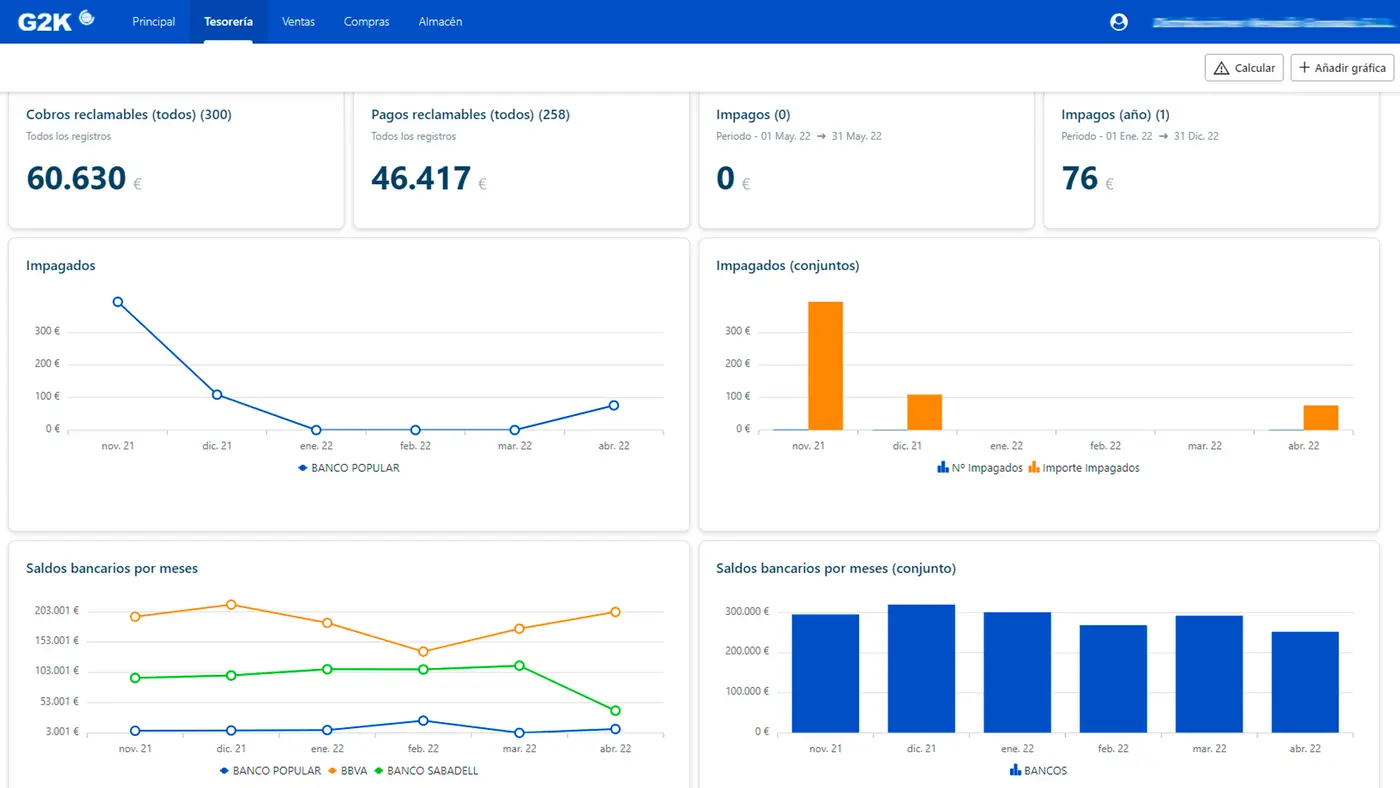This screenshot has width=1400, height=788.
Task: Select the Tesorería tab
Action: click(x=228, y=22)
